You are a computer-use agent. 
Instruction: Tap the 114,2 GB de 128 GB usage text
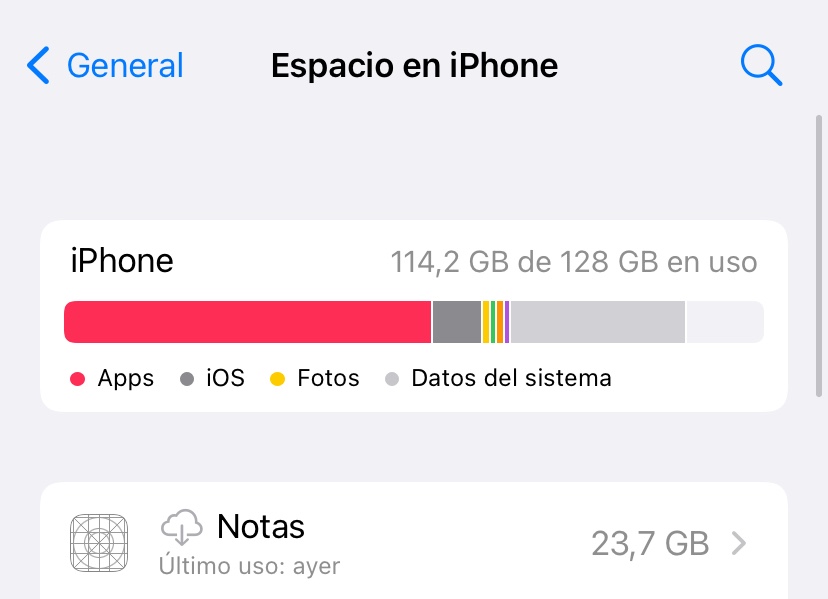pos(574,262)
